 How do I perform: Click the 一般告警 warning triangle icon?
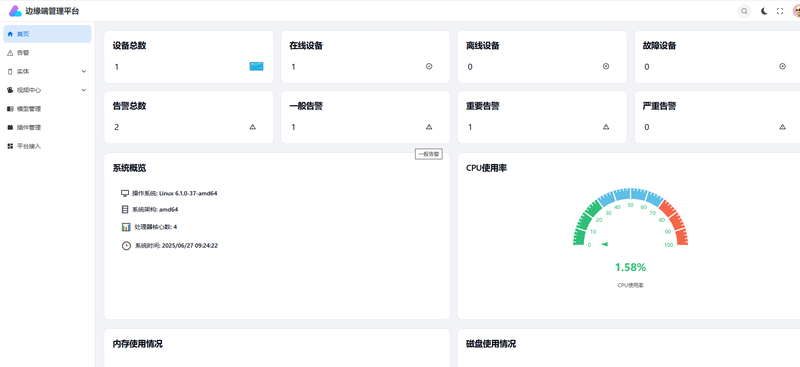429,127
